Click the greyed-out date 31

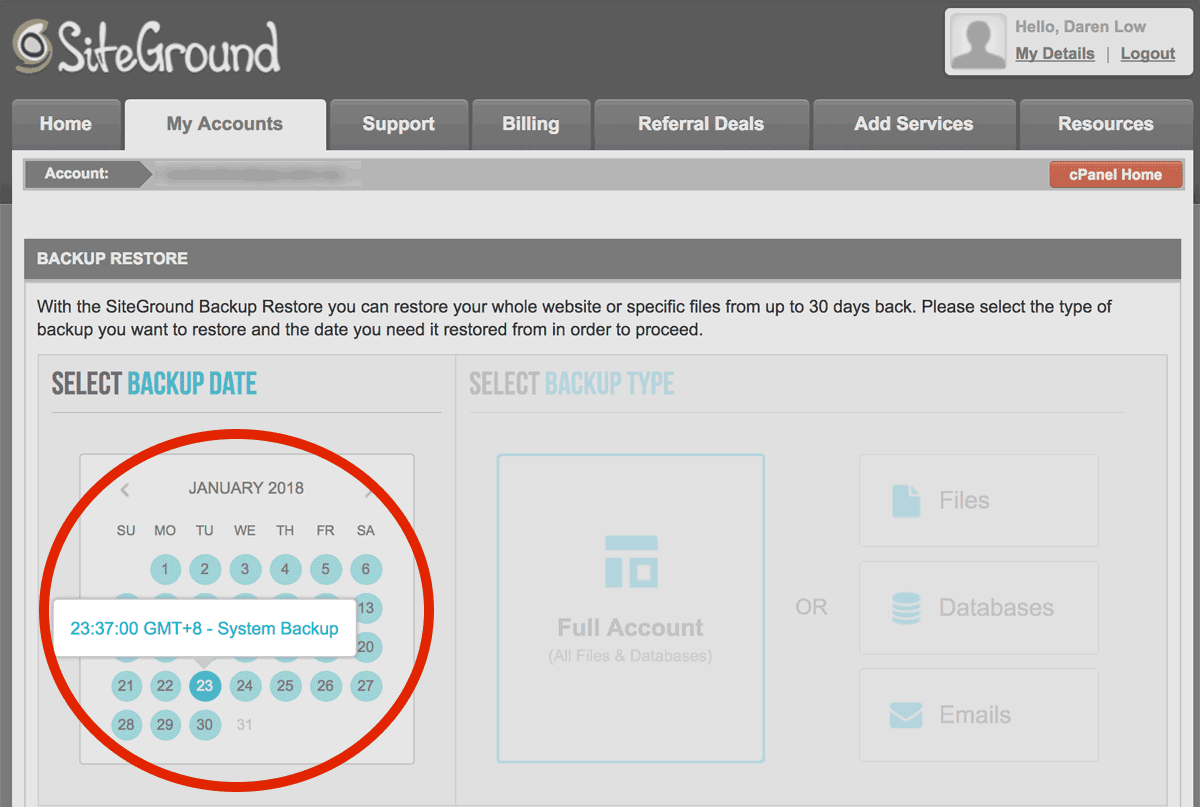pos(245,725)
